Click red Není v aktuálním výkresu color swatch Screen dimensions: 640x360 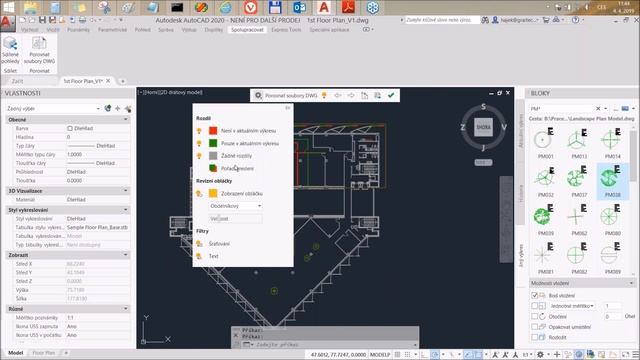(213, 131)
